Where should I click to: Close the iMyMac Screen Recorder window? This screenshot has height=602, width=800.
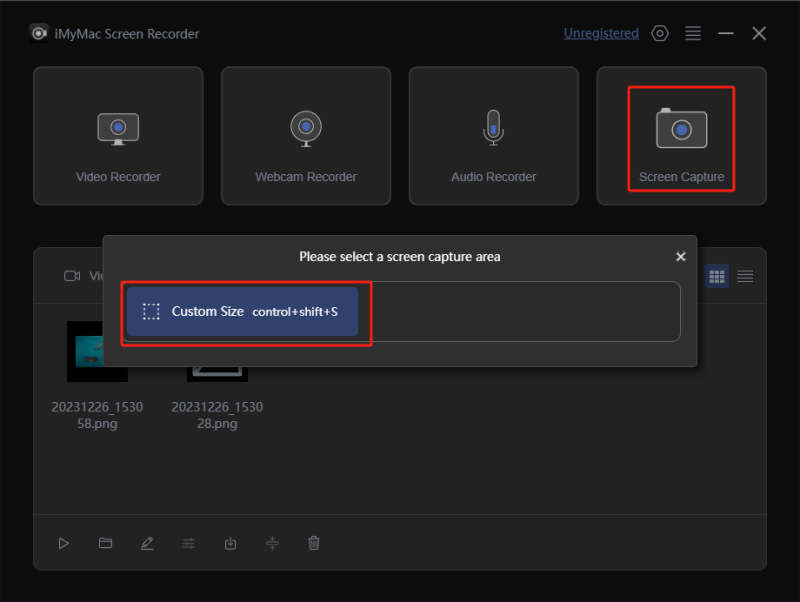(x=759, y=34)
